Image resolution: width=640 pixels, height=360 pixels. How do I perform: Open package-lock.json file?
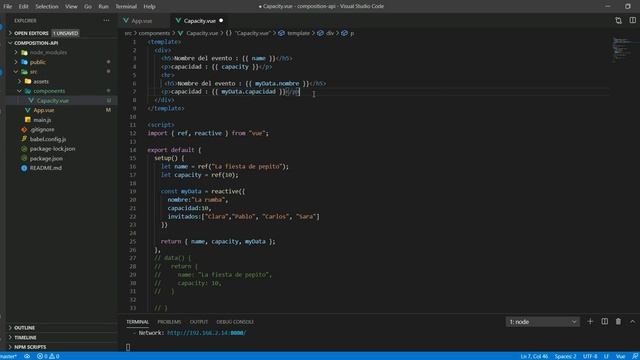point(52,149)
